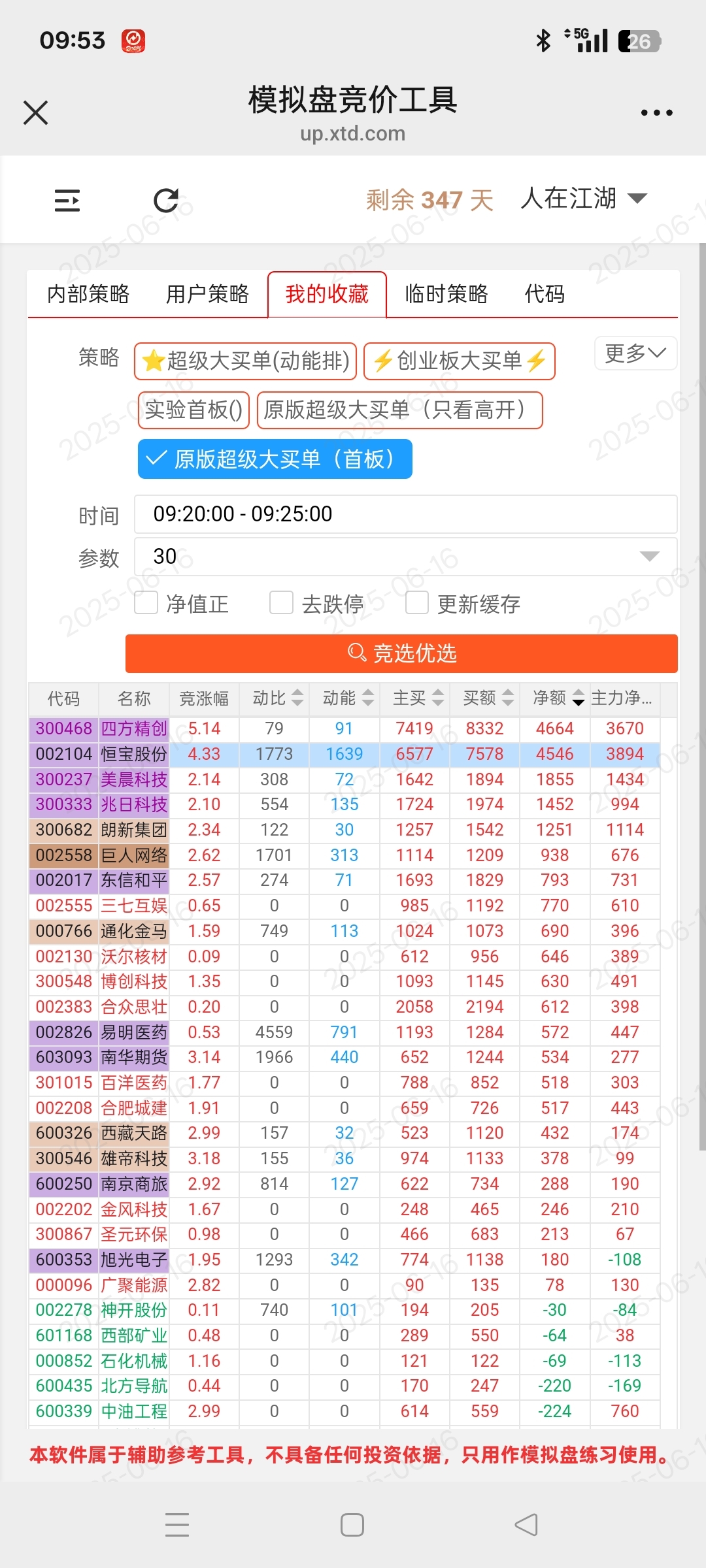706x1568 pixels.
Task: Click stock code 002826
Action: tap(64, 1032)
